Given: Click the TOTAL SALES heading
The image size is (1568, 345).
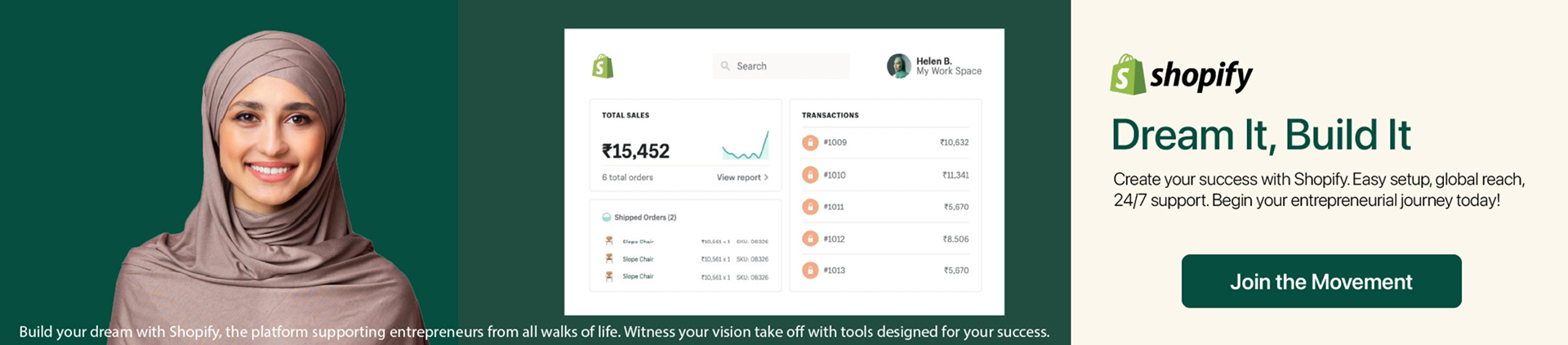Looking at the screenshot, I should point(626,115).
